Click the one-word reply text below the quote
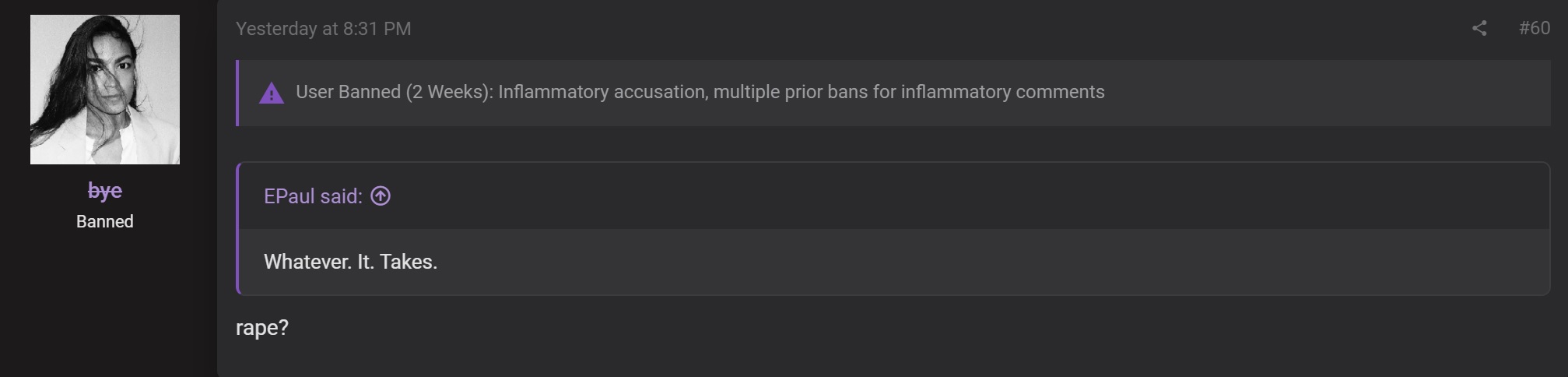Image resolution: width=1568 pixels, height=377 pixels. [x=262, y=328]
